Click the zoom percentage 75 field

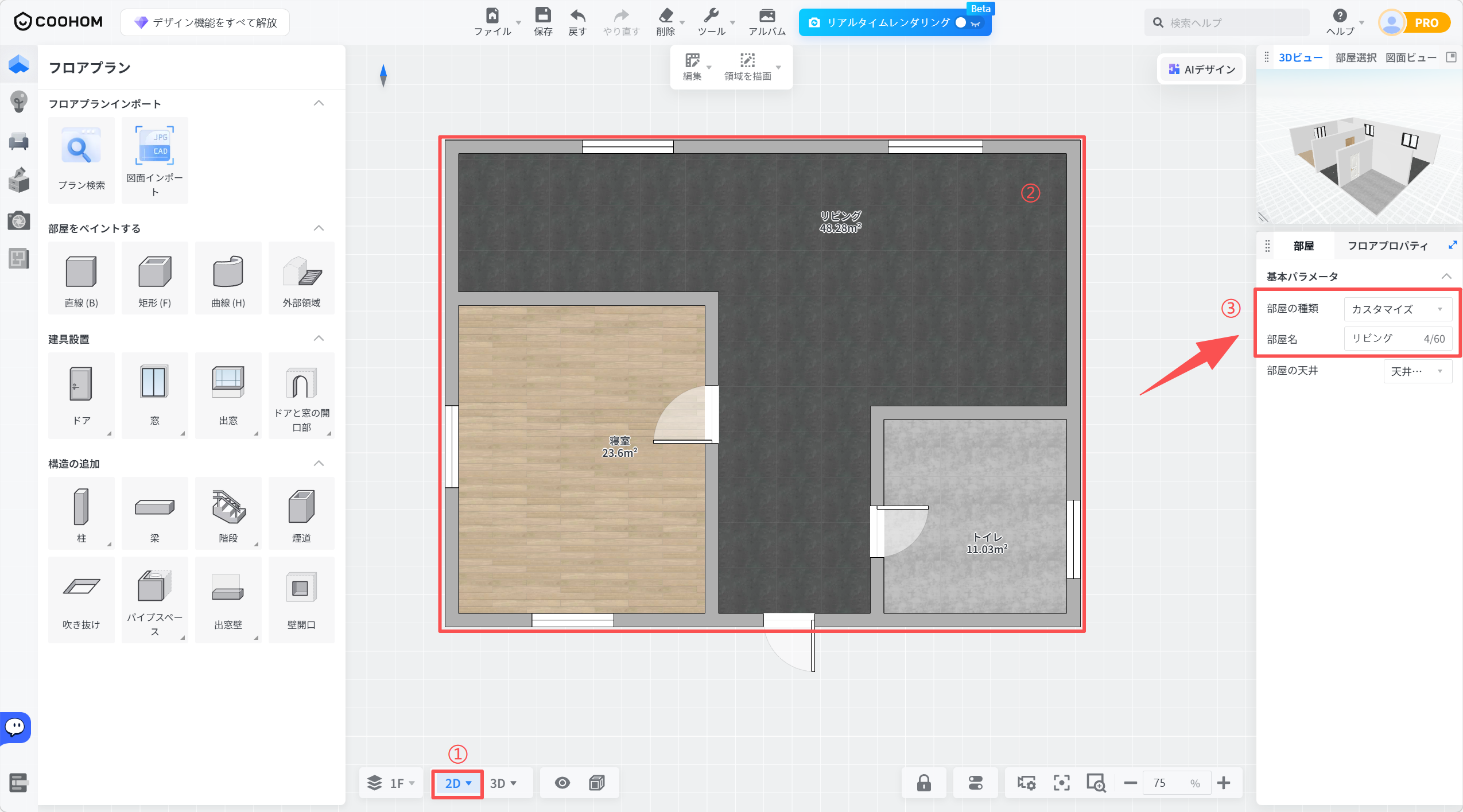1177,783
